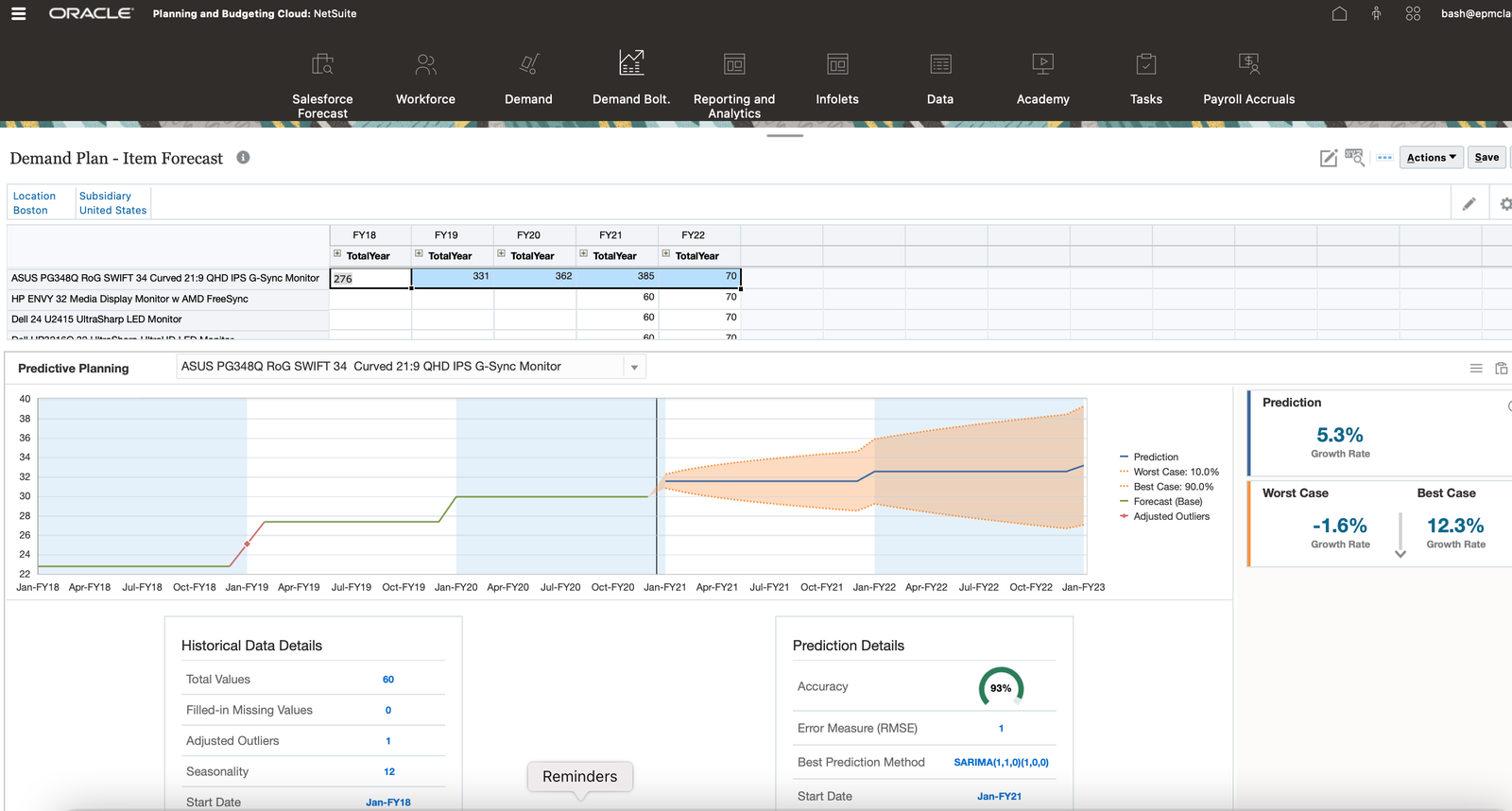The height and width of the screenshot is (811, 1512).
Task: Click the Prediction legend color marker
Action: (x=1125, y=457)
